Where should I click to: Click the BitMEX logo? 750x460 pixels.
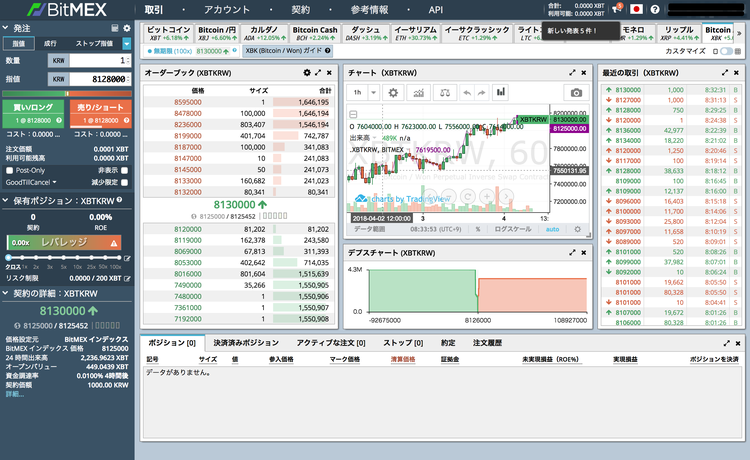pos(67,9)
